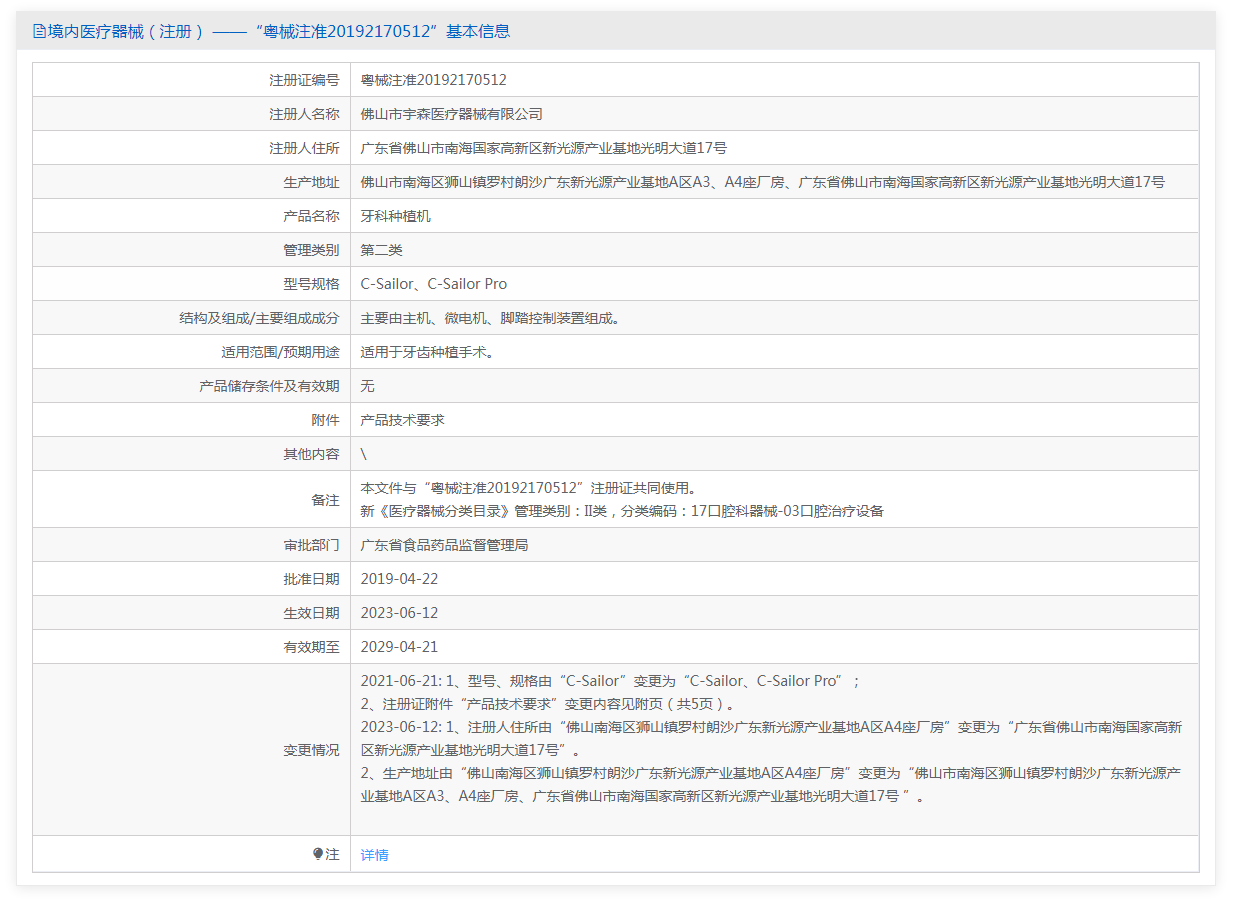
Task: Select effective date 2023-06-12
Action: pos(399,613)
